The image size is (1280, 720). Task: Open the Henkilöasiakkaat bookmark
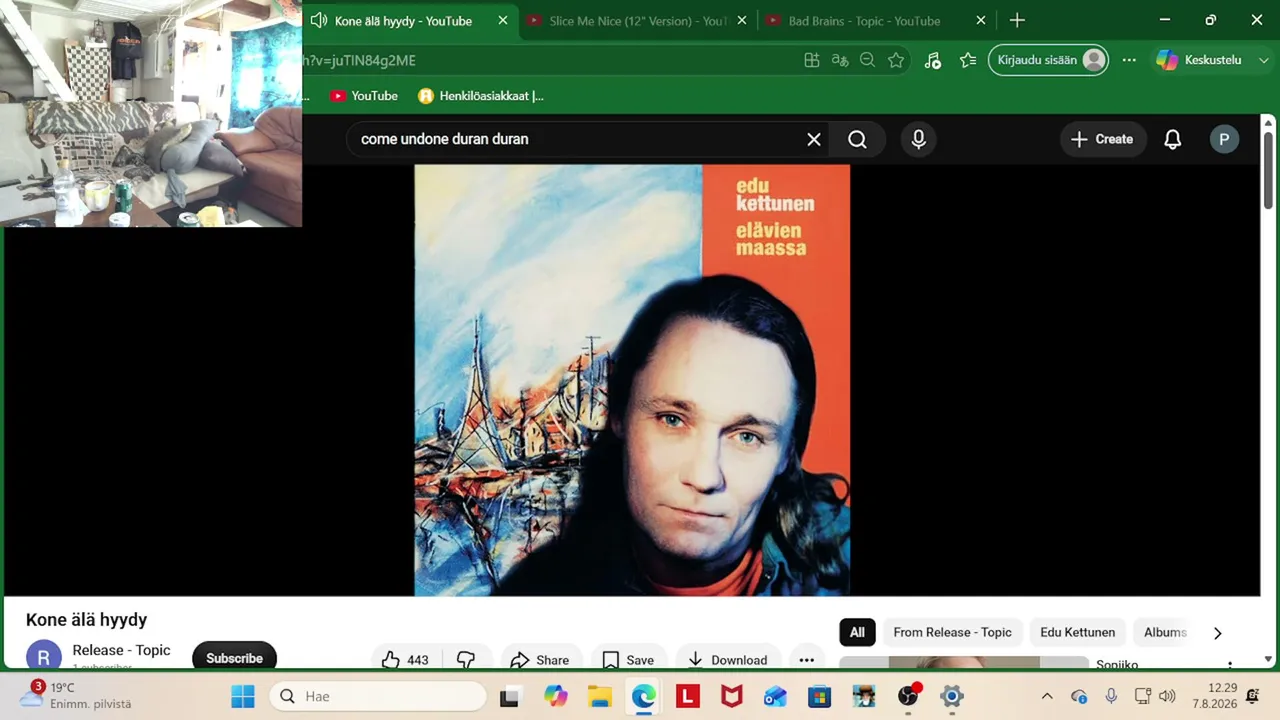click(481, 96)
